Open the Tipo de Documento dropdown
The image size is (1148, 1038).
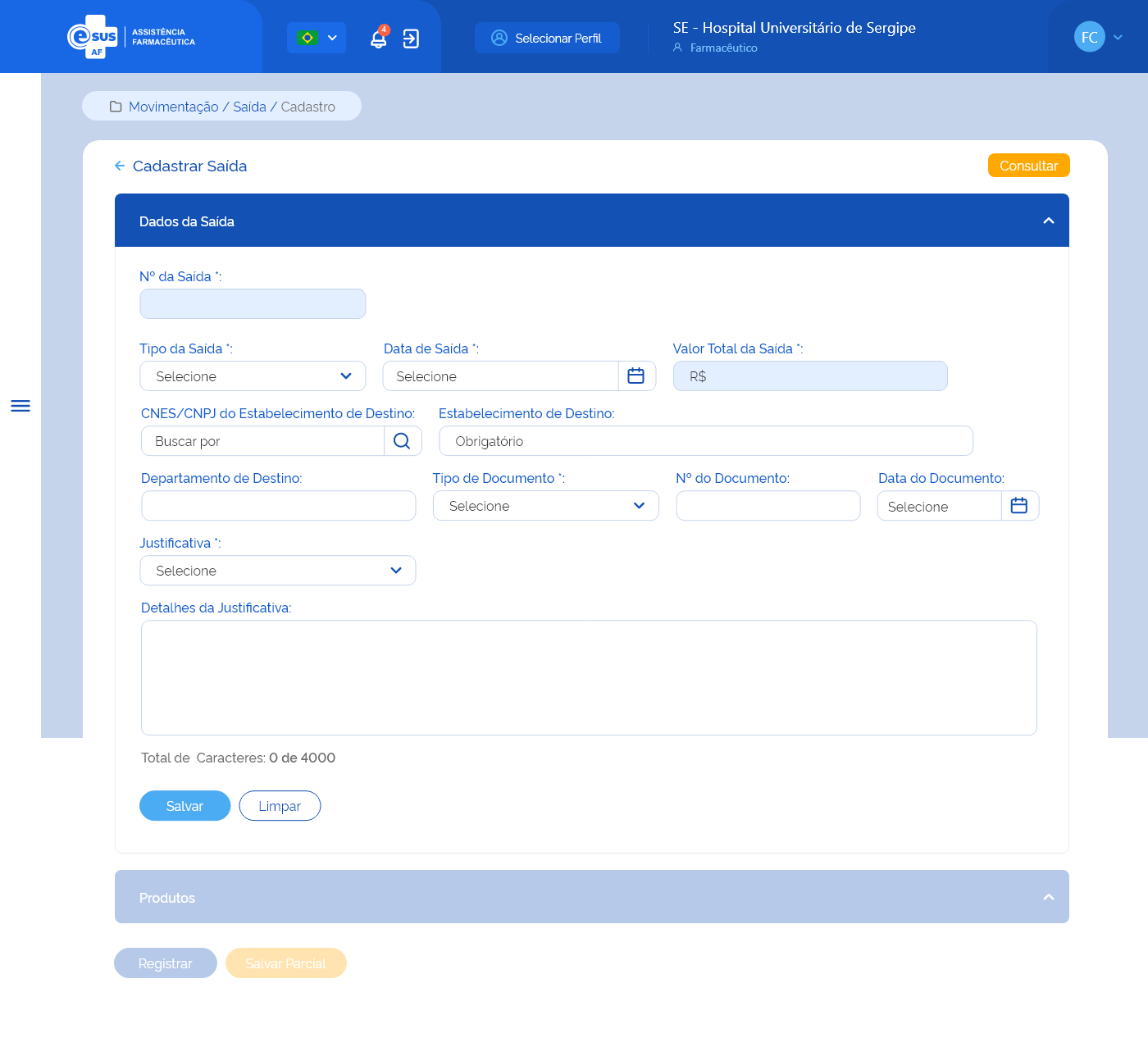click(x=546, y=506)
